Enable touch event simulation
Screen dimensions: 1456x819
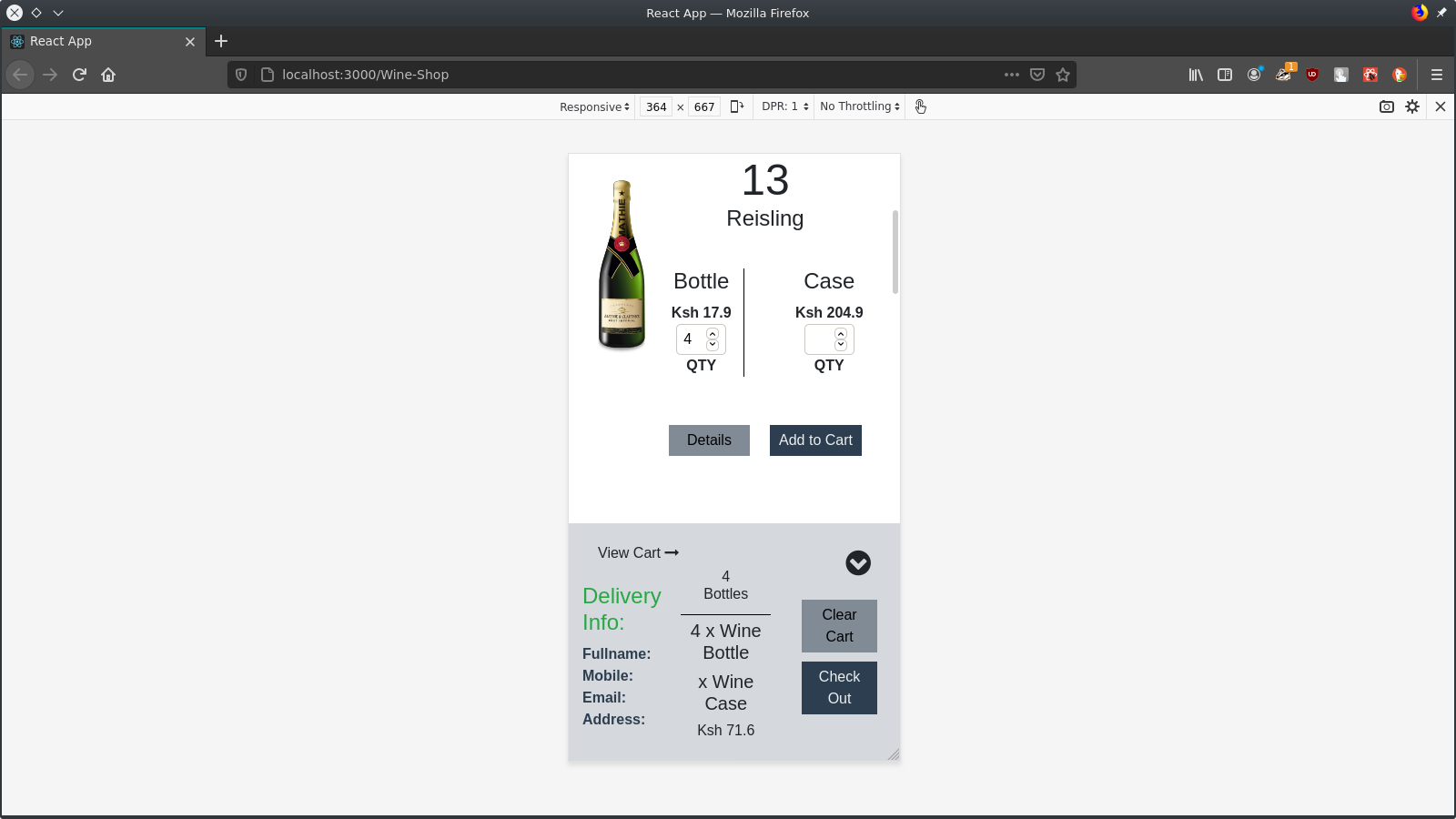pyautogui.click(x=920, y=106)
